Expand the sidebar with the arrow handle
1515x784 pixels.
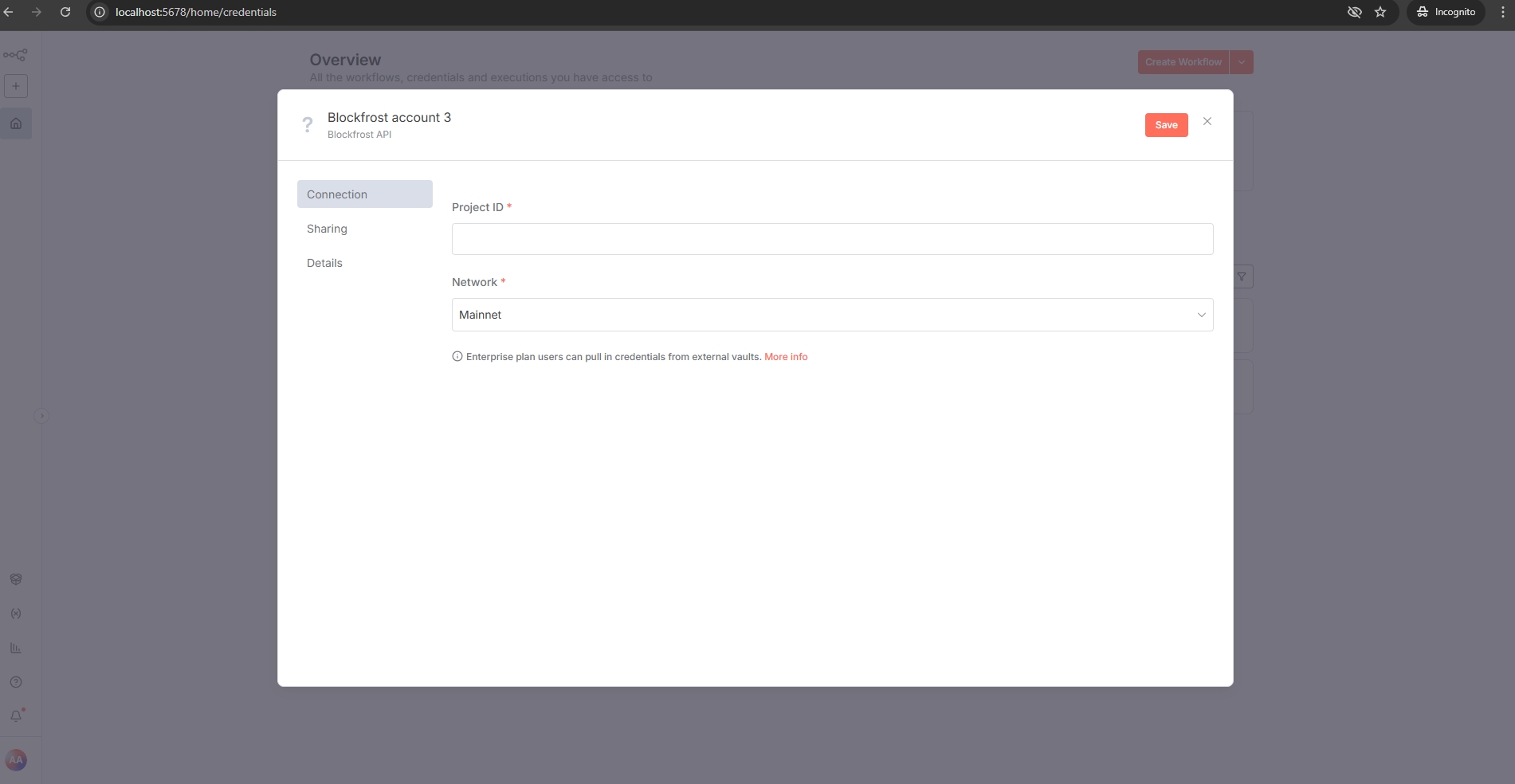pos(41,416)
